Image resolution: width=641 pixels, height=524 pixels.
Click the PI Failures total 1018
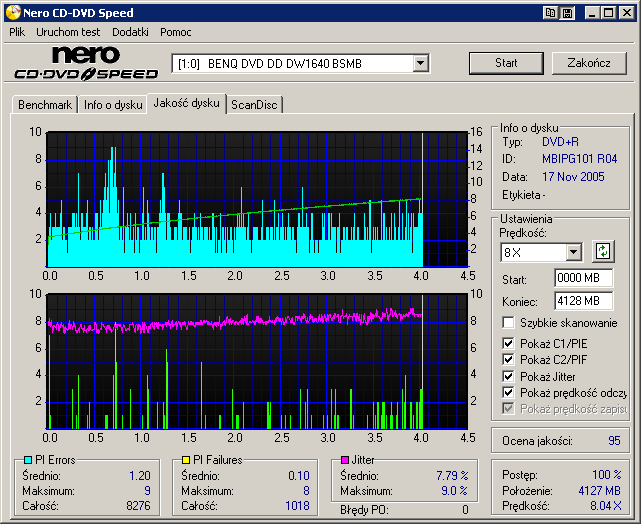(x=297, y=506)
